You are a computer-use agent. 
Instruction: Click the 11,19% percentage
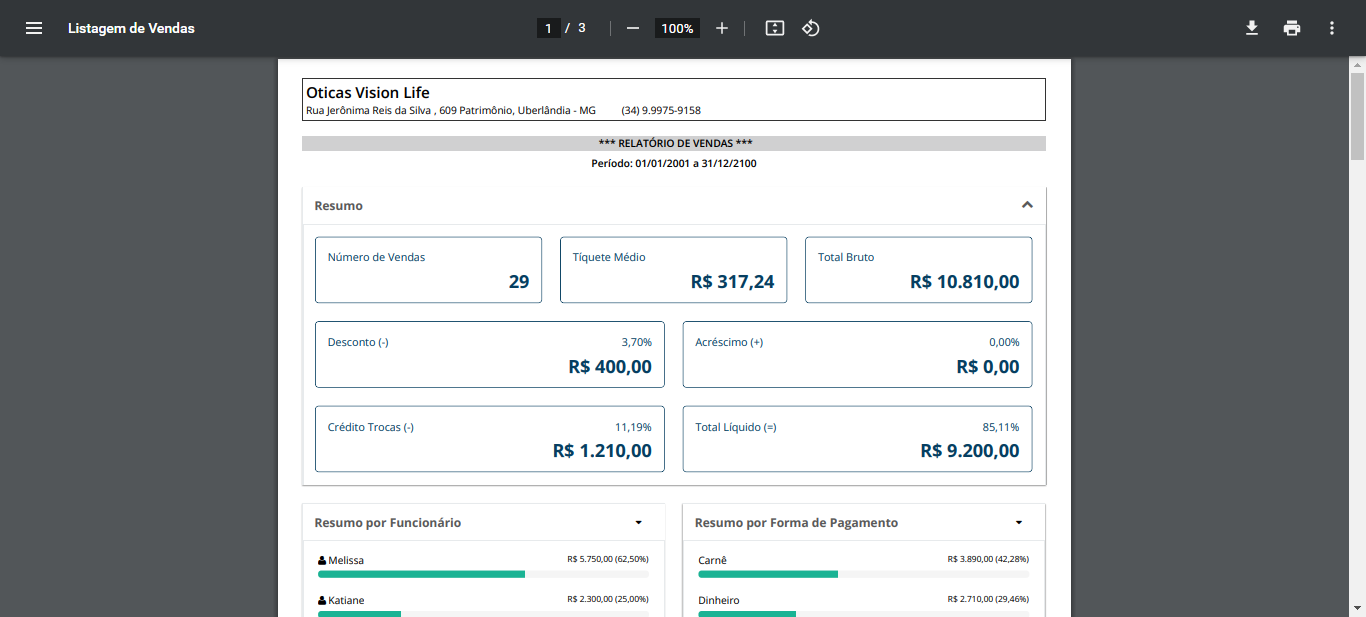click(x=633, y=427)
